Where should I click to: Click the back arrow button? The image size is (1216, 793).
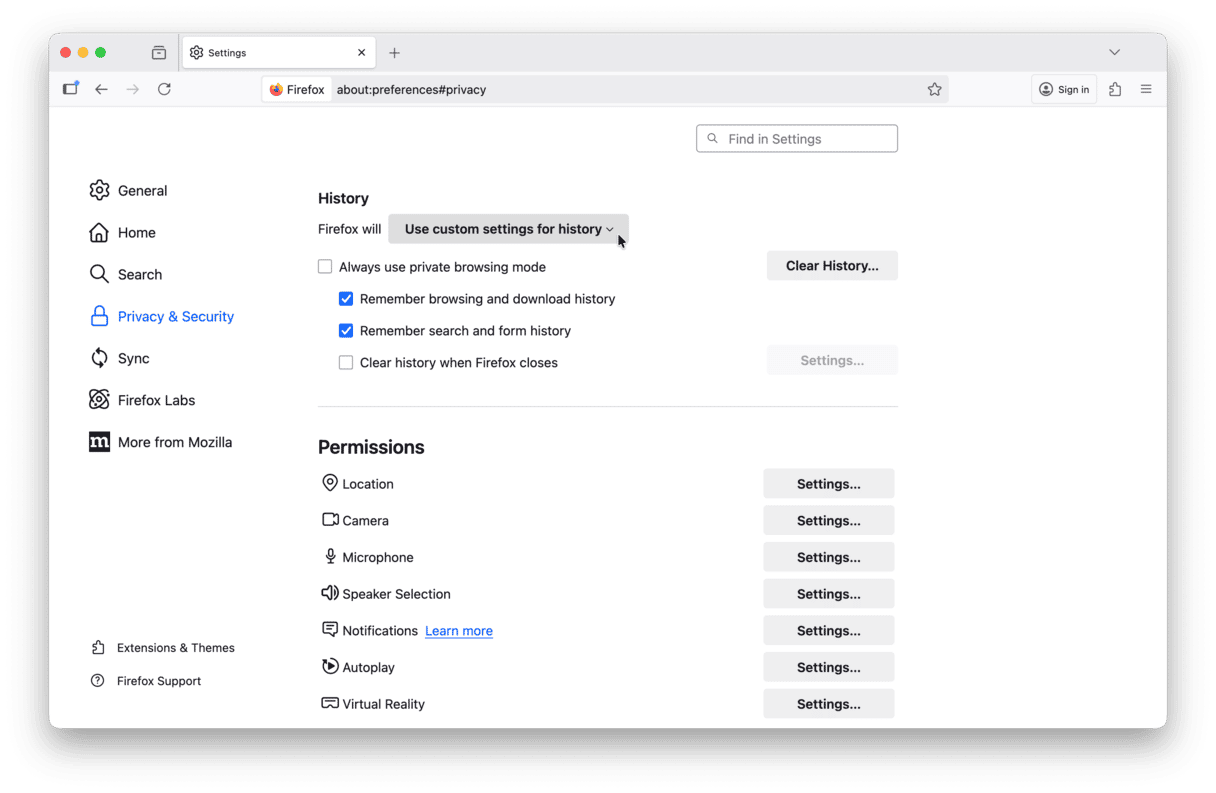click(101, 89)
